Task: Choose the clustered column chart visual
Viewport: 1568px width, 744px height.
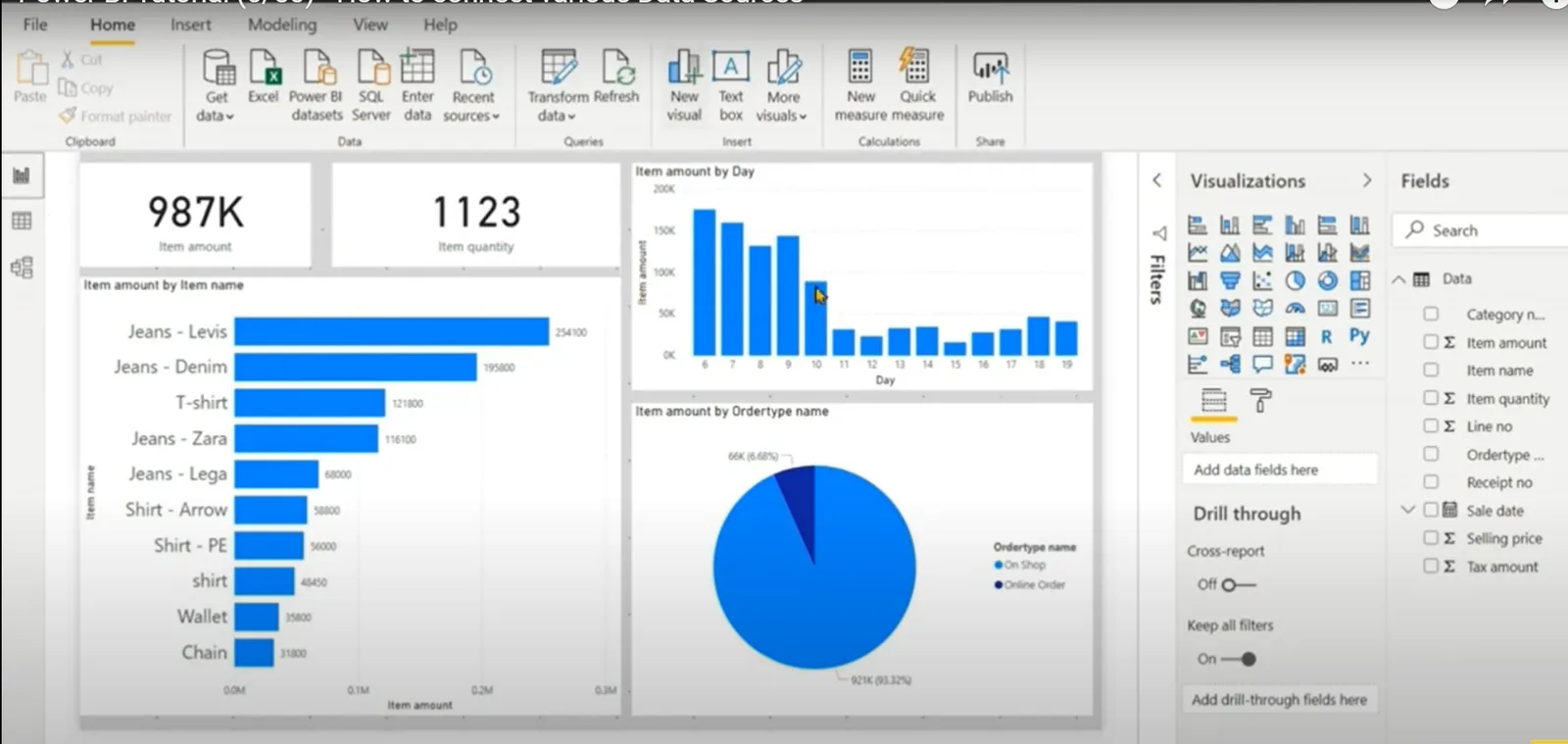Action: click(1295, 224)
